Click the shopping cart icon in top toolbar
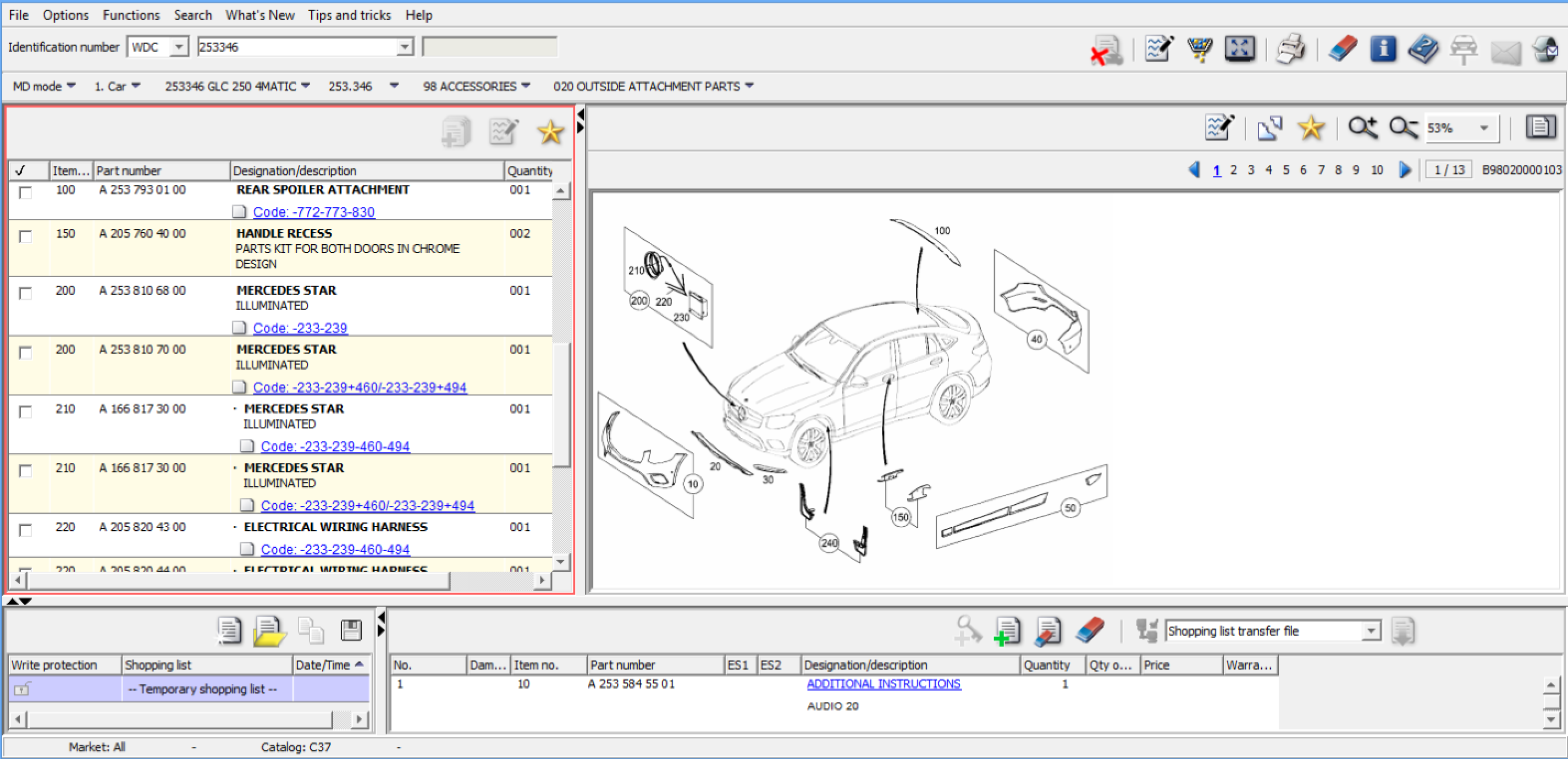1568x759 pixels. 1199,49
